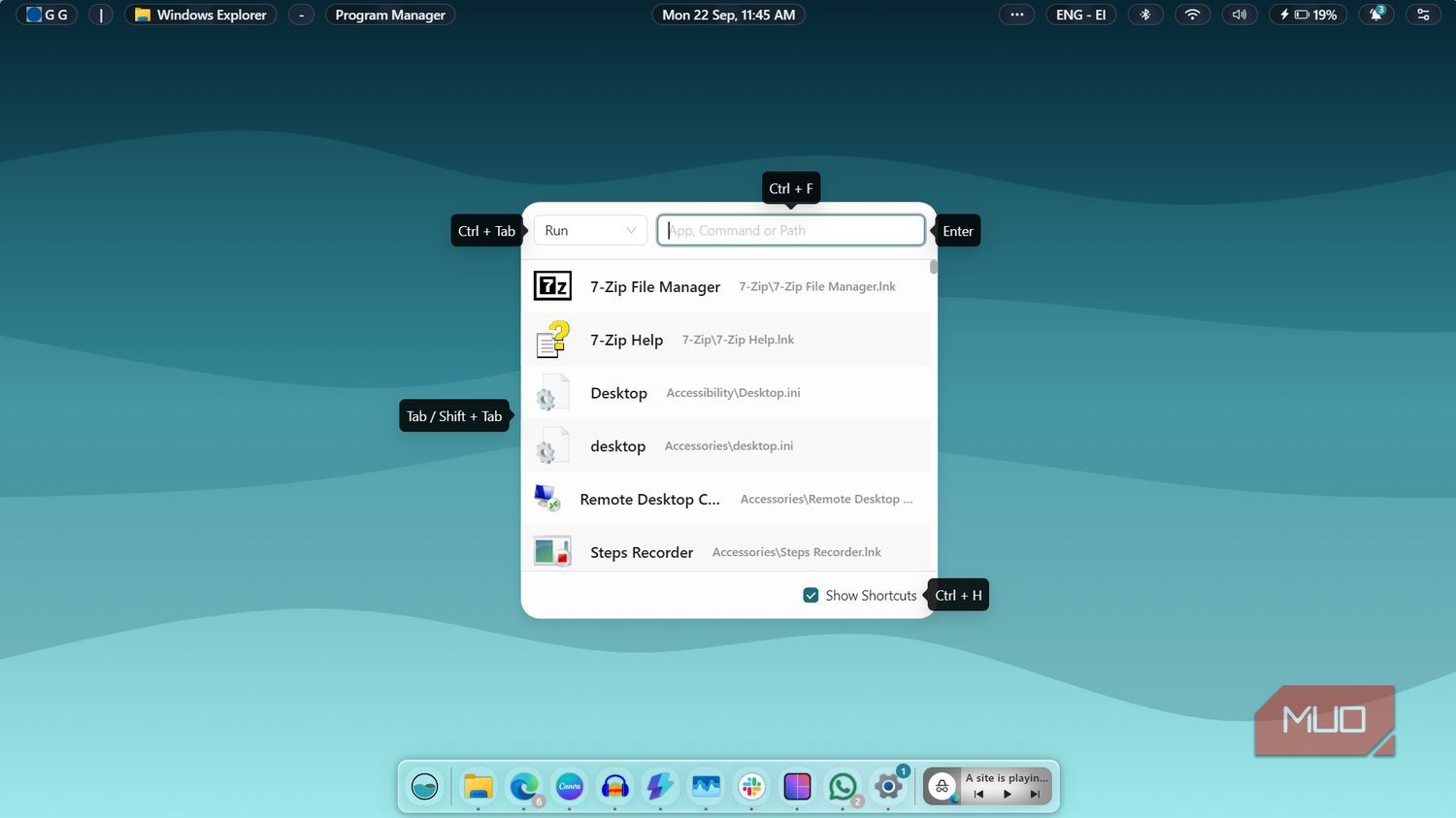Skip to previous track in dock player
The height and width of the screenshot is (818, 1456).
click(x=978, y=795)
